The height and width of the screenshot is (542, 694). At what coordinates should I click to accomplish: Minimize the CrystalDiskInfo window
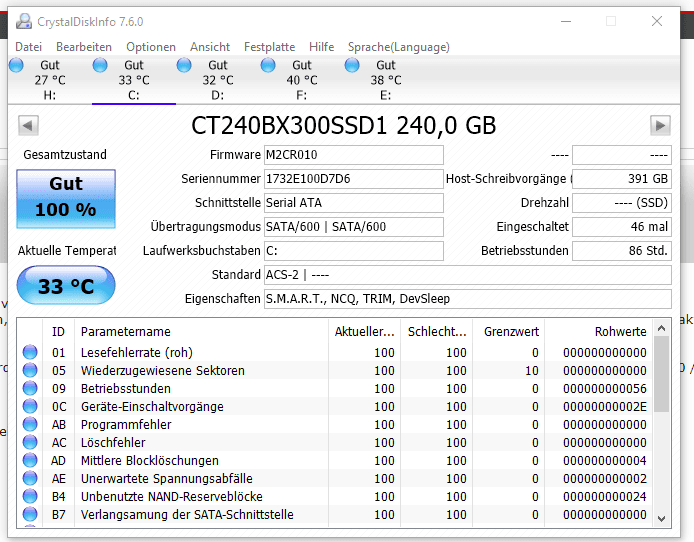[x=566, y=21]
